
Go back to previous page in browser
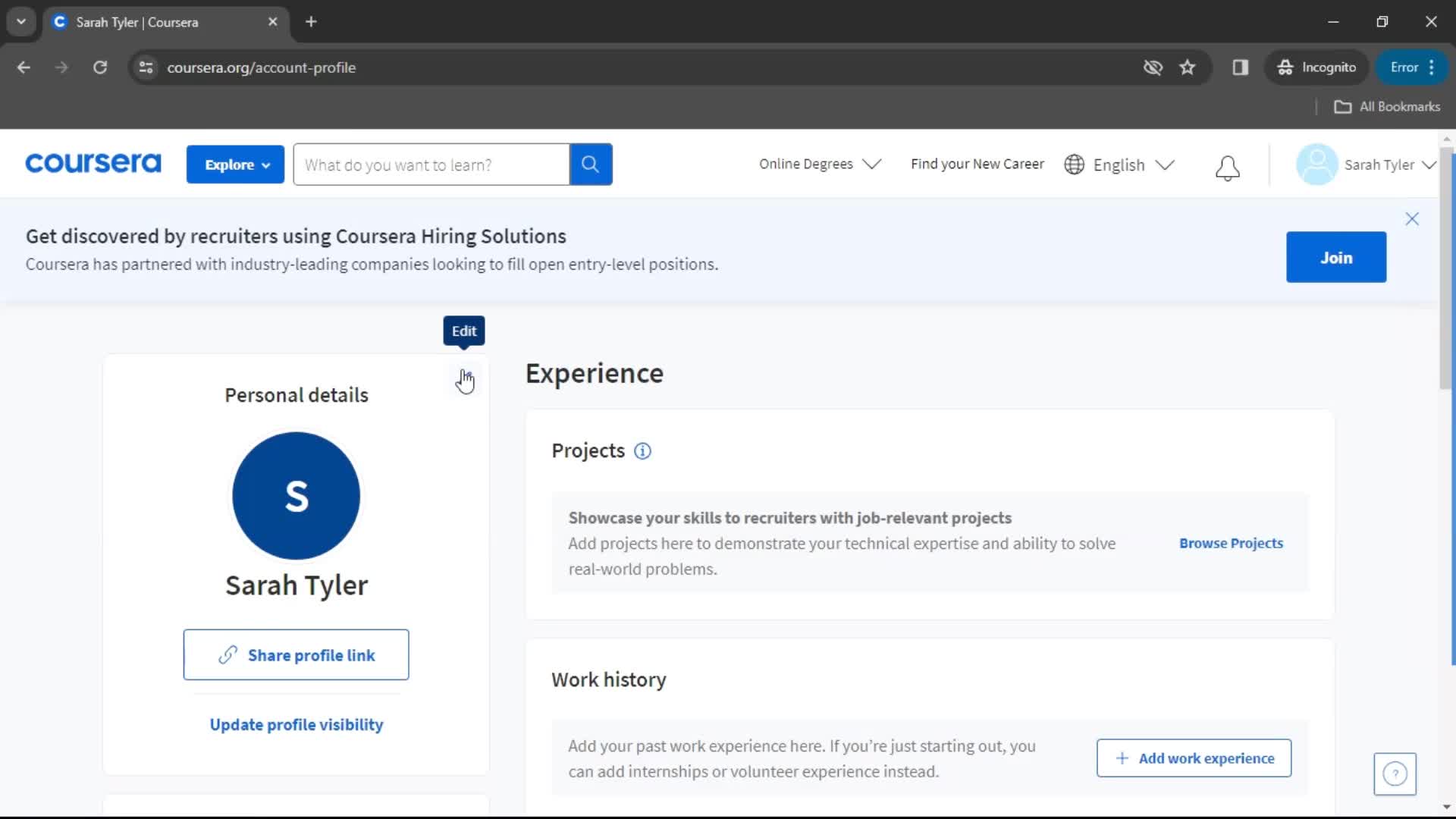(24, 67)
